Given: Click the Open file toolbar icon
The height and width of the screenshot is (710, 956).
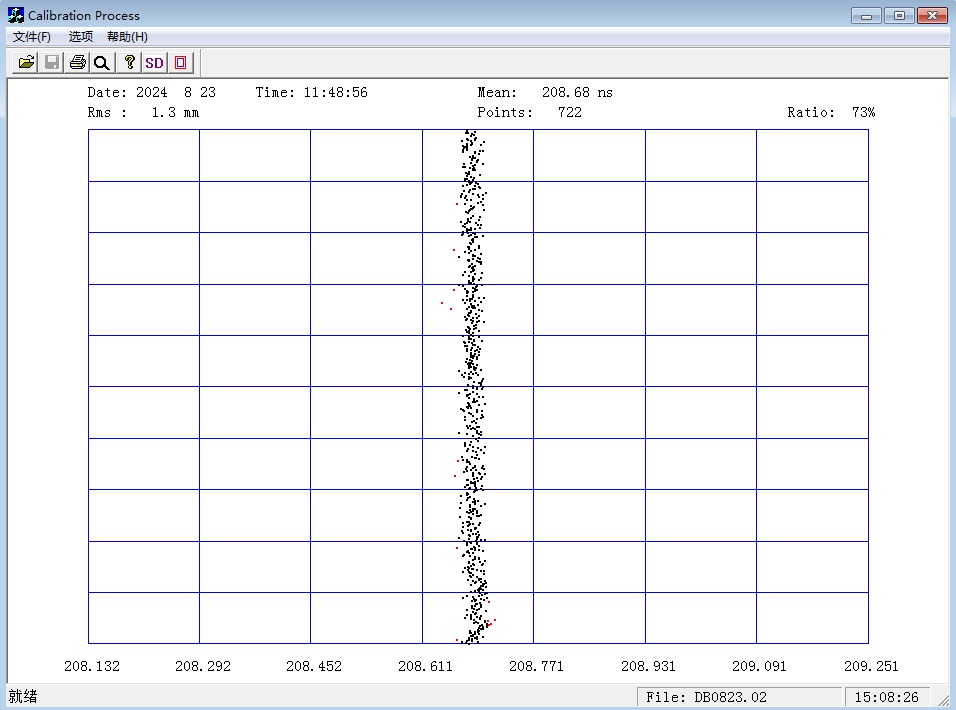Looking at the screenshot, I should (x=26, y=62).
